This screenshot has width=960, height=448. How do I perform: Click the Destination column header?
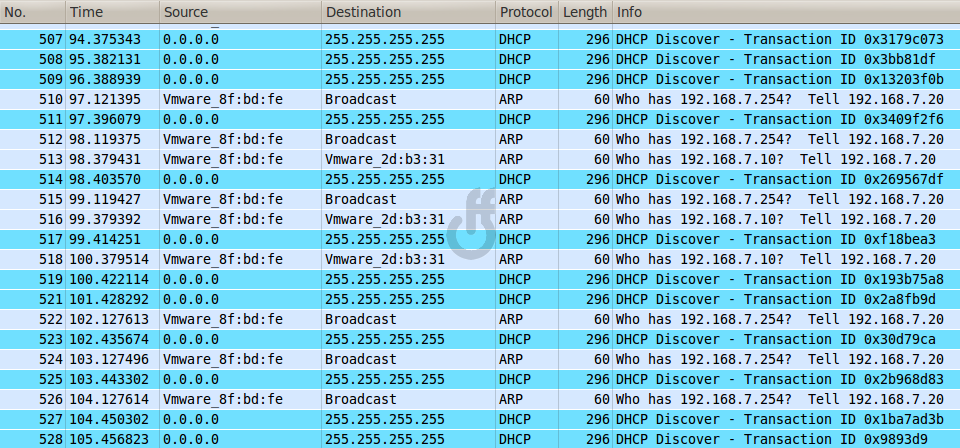click(408, 12)
